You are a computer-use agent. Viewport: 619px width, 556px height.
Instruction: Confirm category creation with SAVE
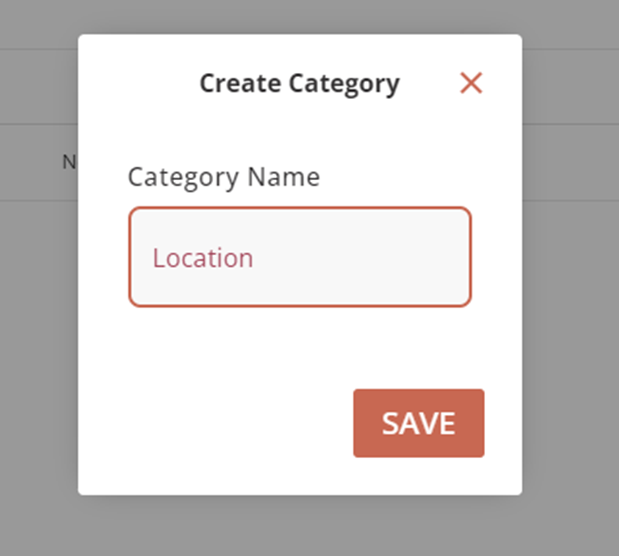tap(418, 423)
